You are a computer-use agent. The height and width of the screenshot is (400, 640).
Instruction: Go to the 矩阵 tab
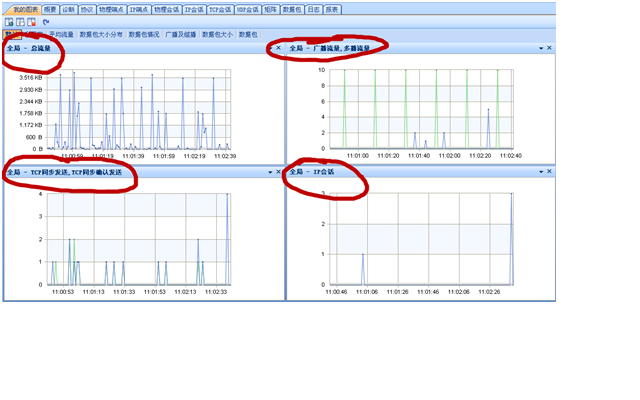point(270,8)
